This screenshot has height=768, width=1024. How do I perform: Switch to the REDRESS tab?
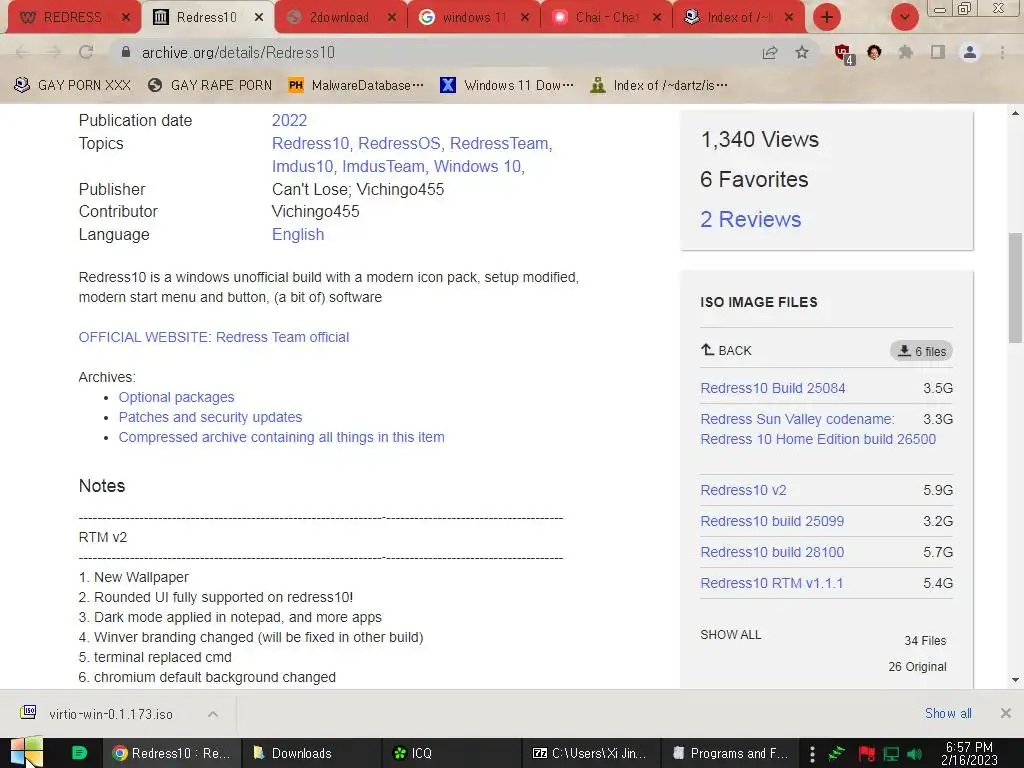[71, 18]
